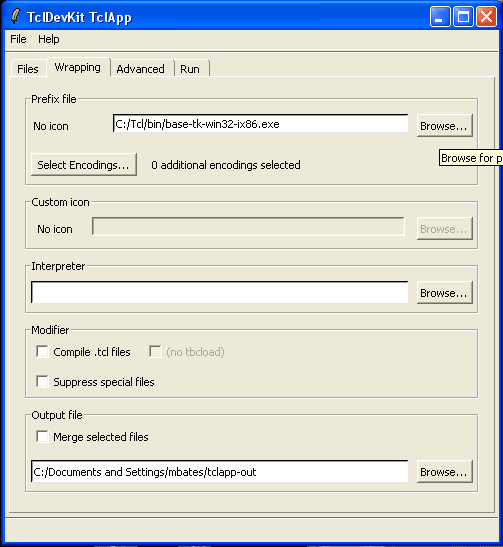The image size is (503, 547).
Task: Maximize the TclApp window
Action: pos(463,16)
